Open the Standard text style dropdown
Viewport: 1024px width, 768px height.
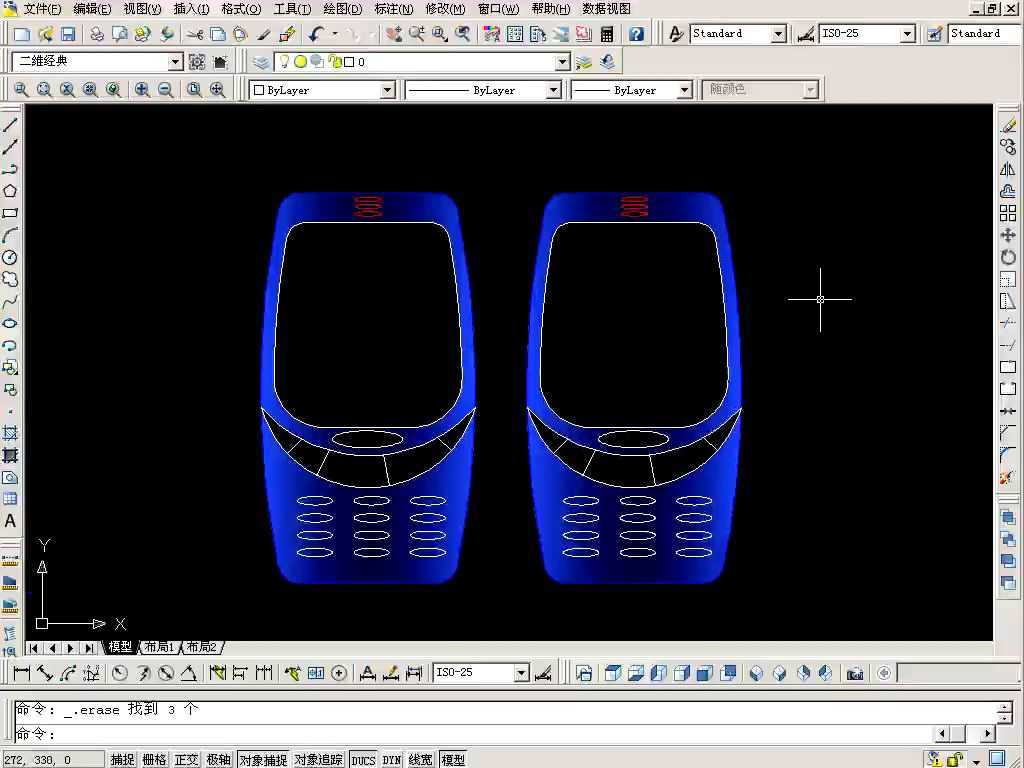(x=778, y=34)
